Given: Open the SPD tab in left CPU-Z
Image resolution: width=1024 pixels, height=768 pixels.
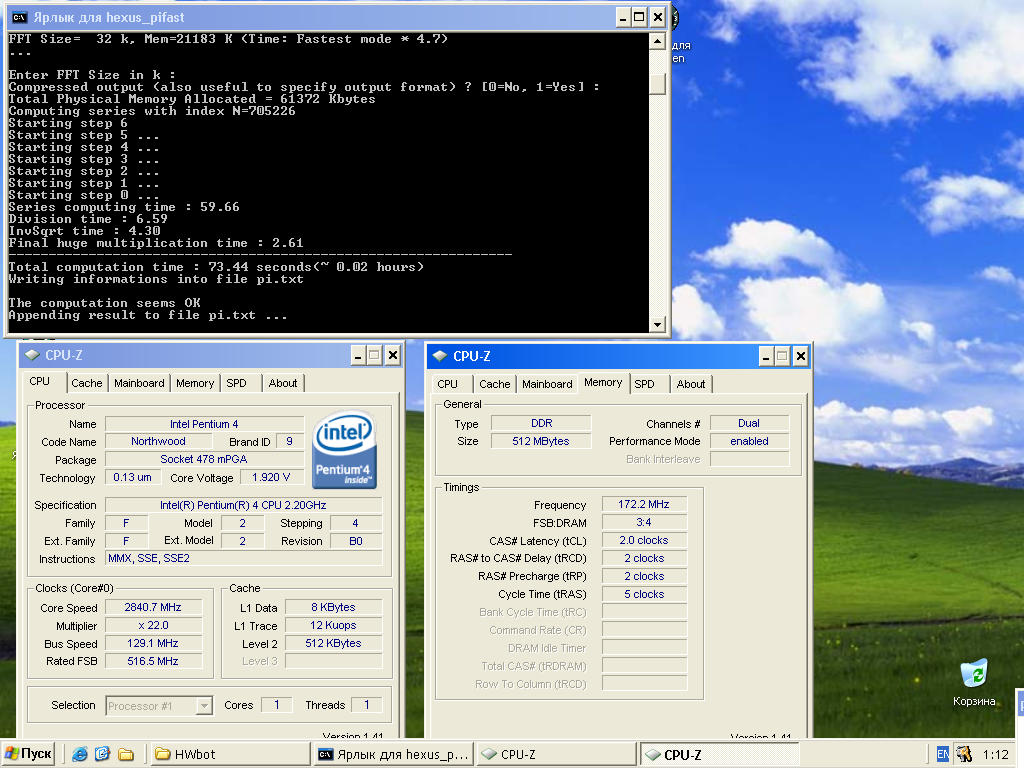Looking at the screenshot, I should (x=236, y=383).
